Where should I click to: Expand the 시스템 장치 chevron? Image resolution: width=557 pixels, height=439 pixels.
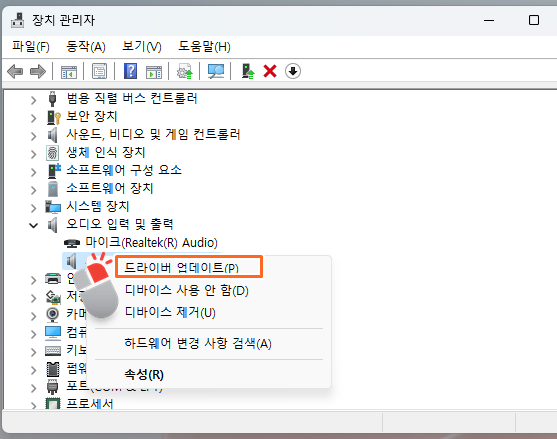33,208
